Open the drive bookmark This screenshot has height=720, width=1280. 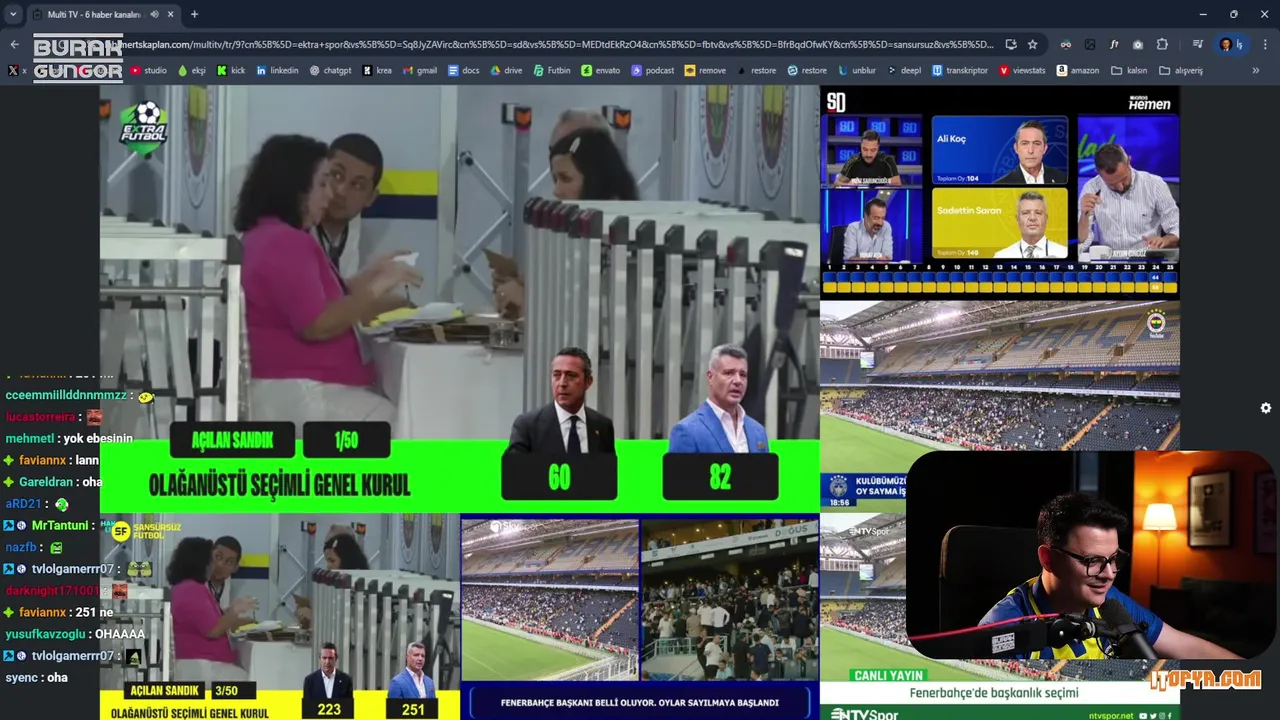point(506,71)
